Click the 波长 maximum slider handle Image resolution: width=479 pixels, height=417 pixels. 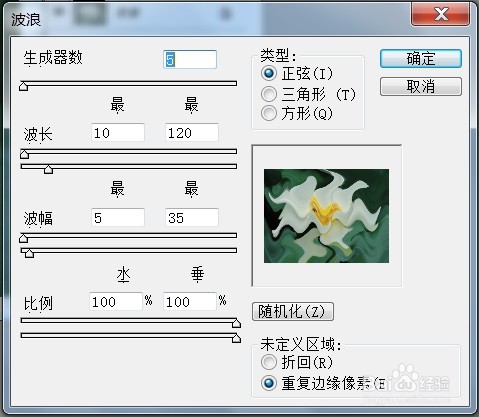pyautogui.click(x=49, y=169)
